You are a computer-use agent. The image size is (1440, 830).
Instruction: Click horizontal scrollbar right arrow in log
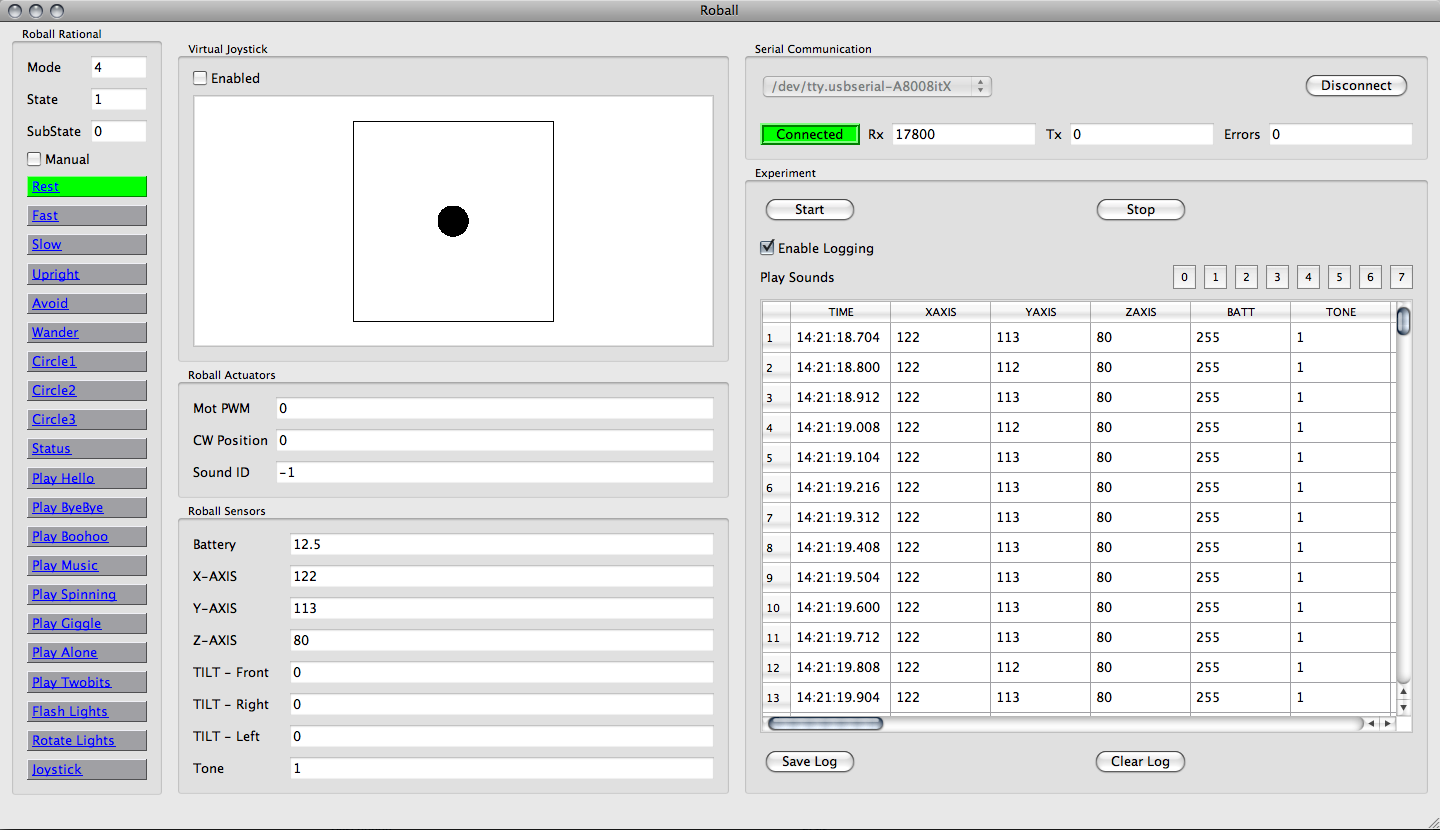(x=1387, y=723)
